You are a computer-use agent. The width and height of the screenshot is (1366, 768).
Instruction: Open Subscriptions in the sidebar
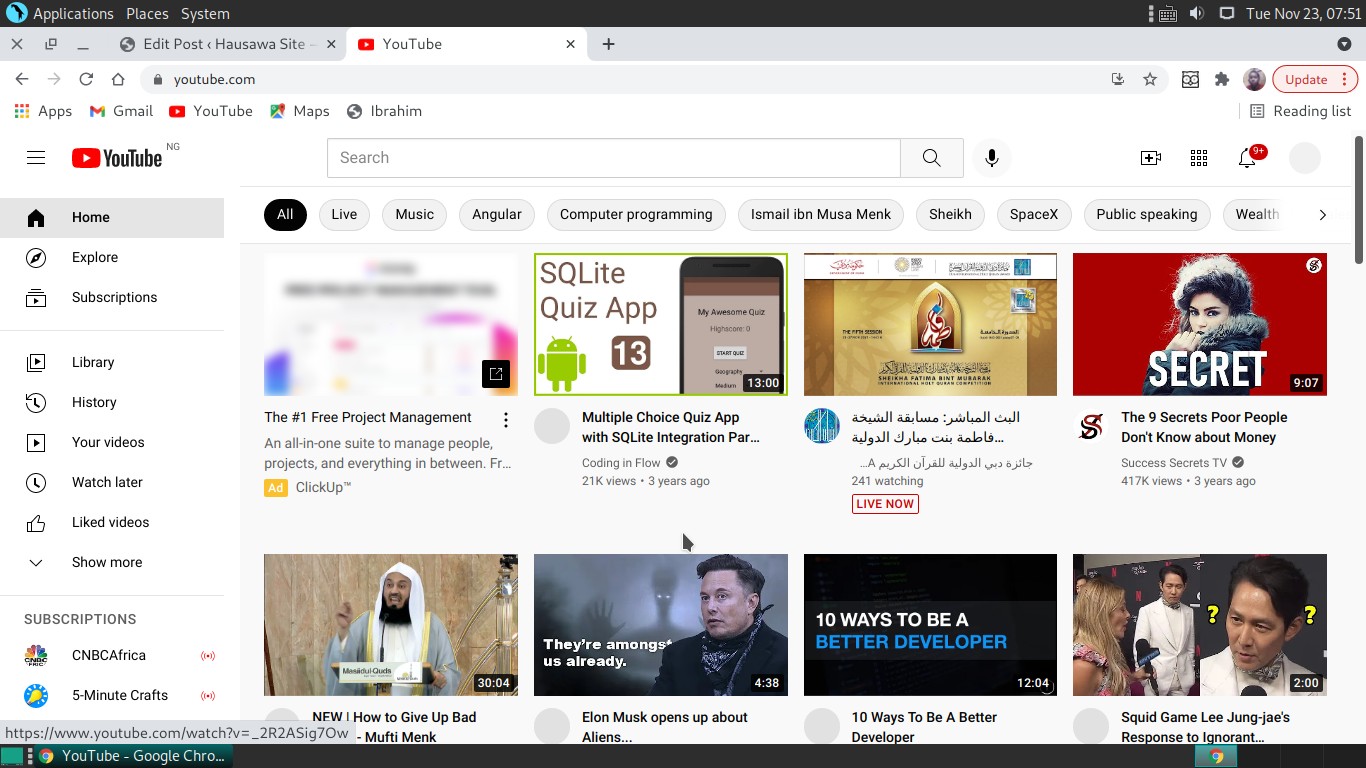point(112,297)
